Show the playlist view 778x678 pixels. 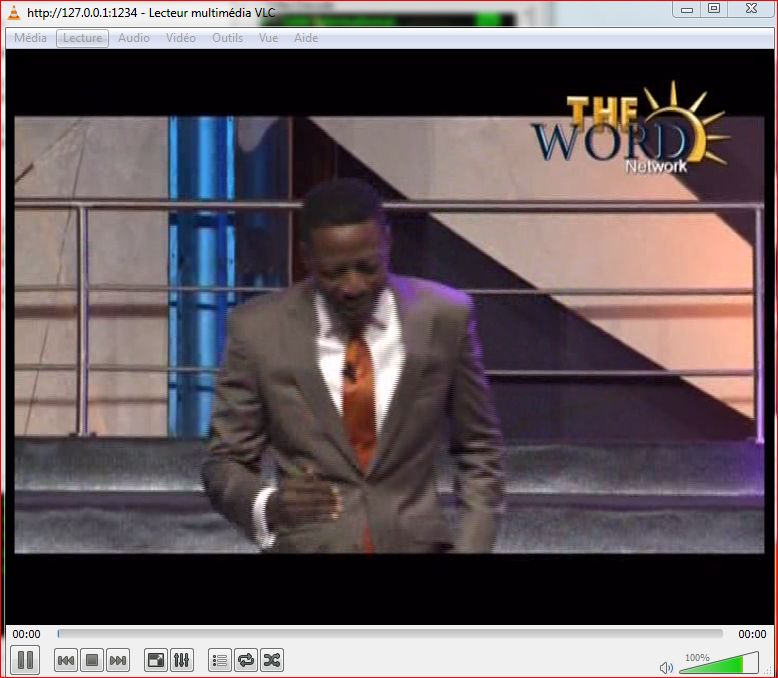coord(220,660)
